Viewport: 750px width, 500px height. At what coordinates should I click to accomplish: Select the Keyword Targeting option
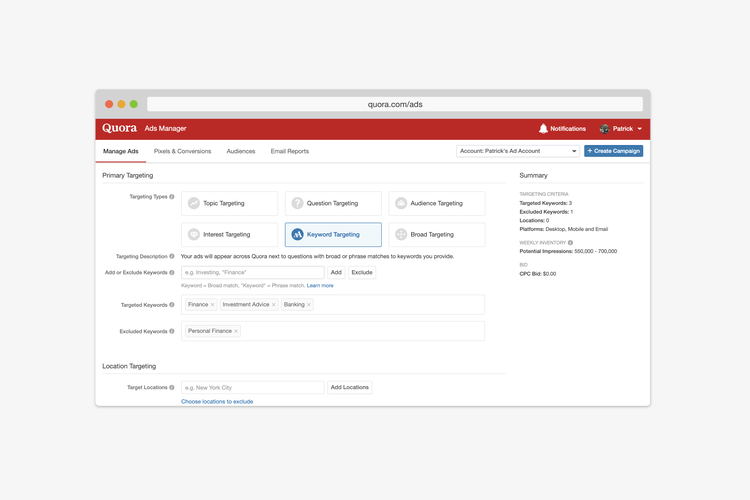[x=333, y=234]
